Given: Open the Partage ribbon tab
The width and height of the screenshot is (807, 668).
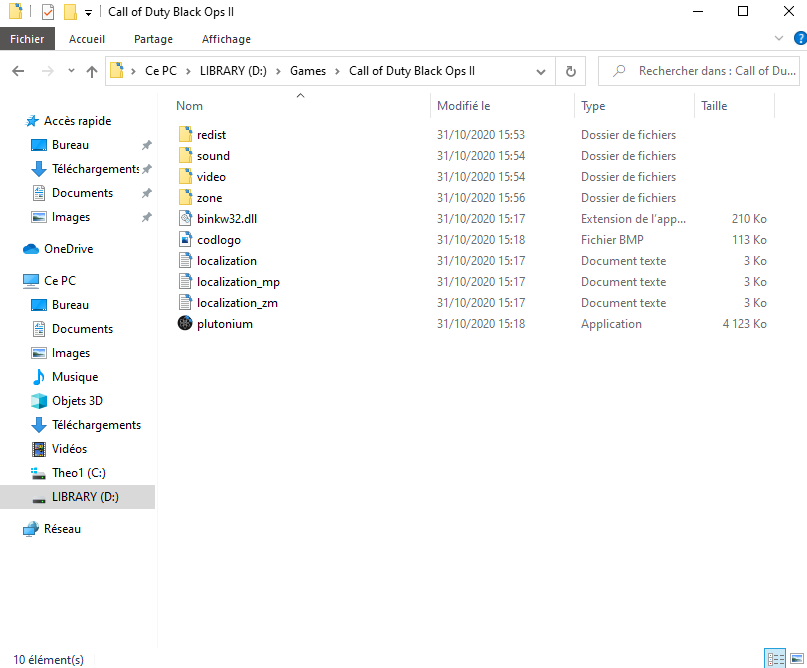Looking at the screenshot, I should pos(153,39).
